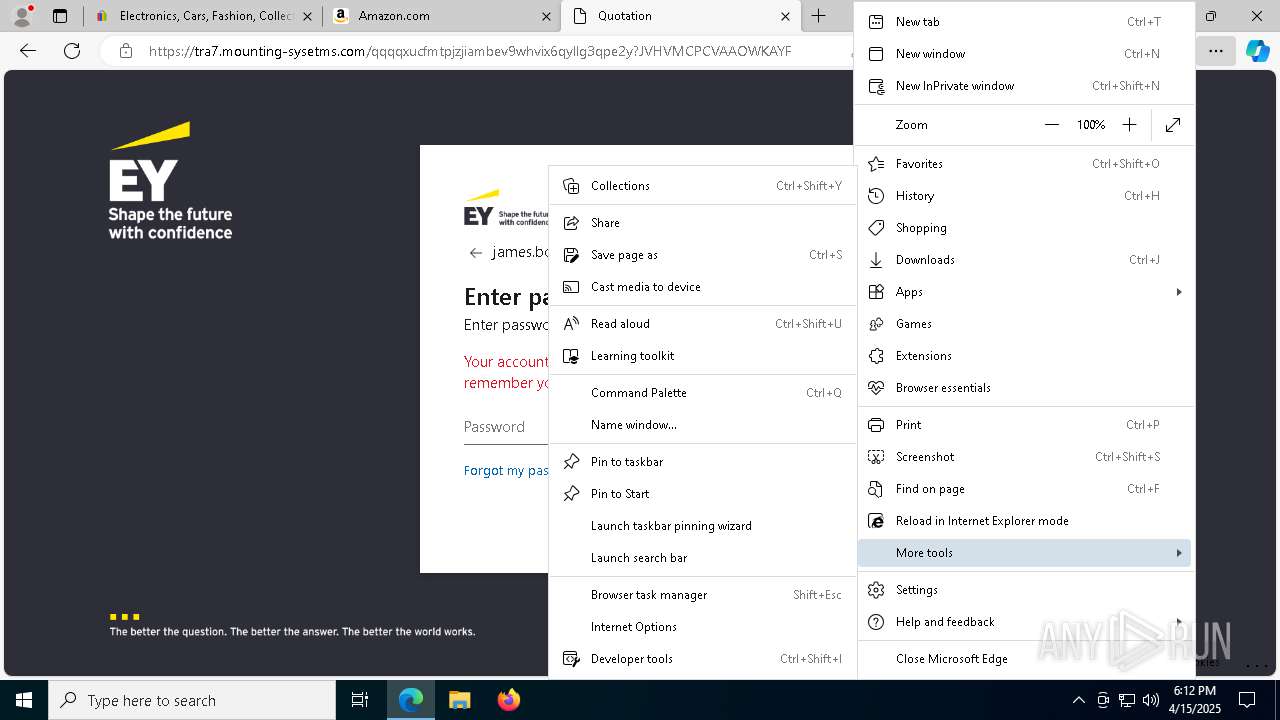Open History clock icon entry
The image size is (1280, 720).
click(x=876, y=195)
